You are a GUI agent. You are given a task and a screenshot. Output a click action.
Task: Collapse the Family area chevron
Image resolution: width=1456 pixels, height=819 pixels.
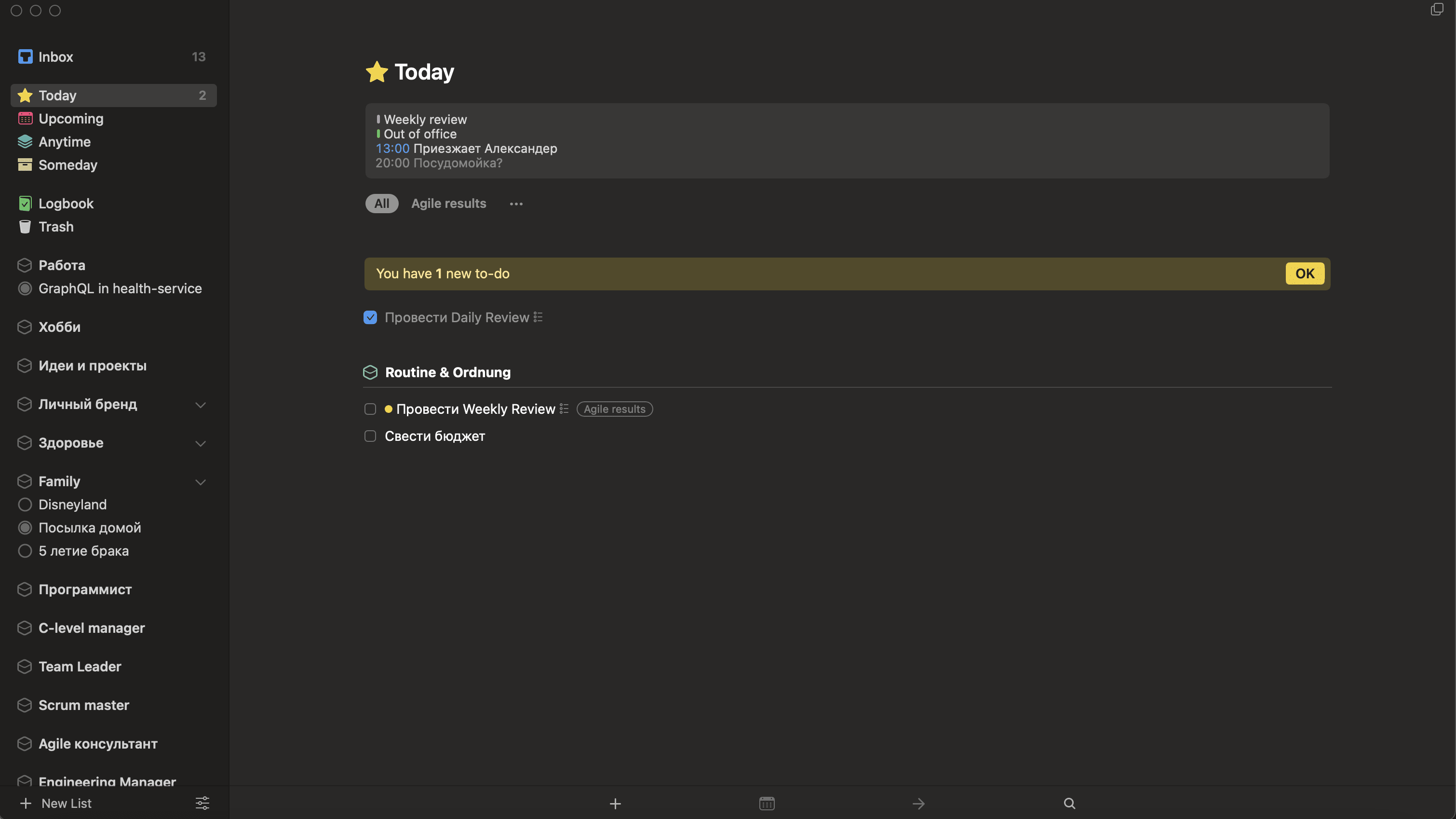(200, 482)
